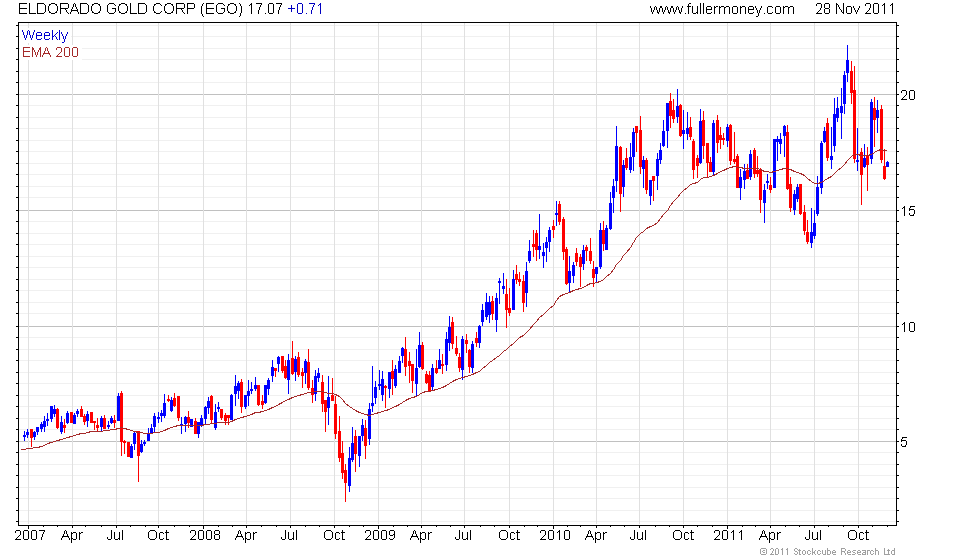Viewport: 980px width, 560px height.
Task: Click the price change +0.71
Action: click(x=305, y=9)
